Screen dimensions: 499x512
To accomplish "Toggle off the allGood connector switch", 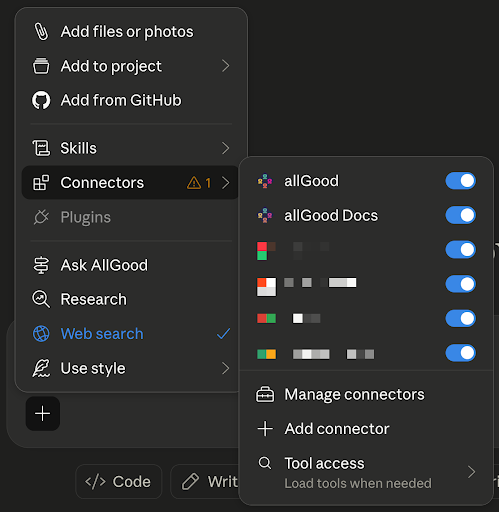I will (460, 181).
